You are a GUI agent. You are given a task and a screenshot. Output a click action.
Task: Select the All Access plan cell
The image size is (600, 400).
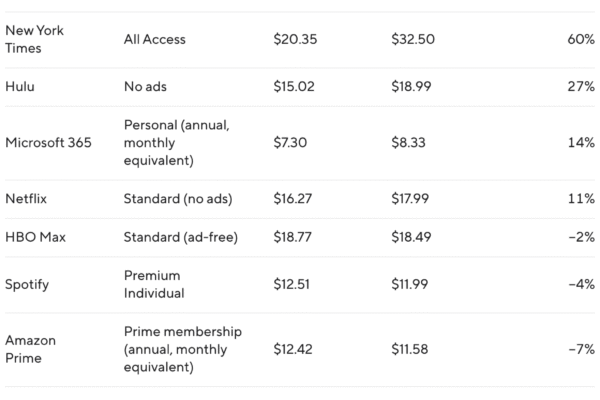(x=154, y=40)
